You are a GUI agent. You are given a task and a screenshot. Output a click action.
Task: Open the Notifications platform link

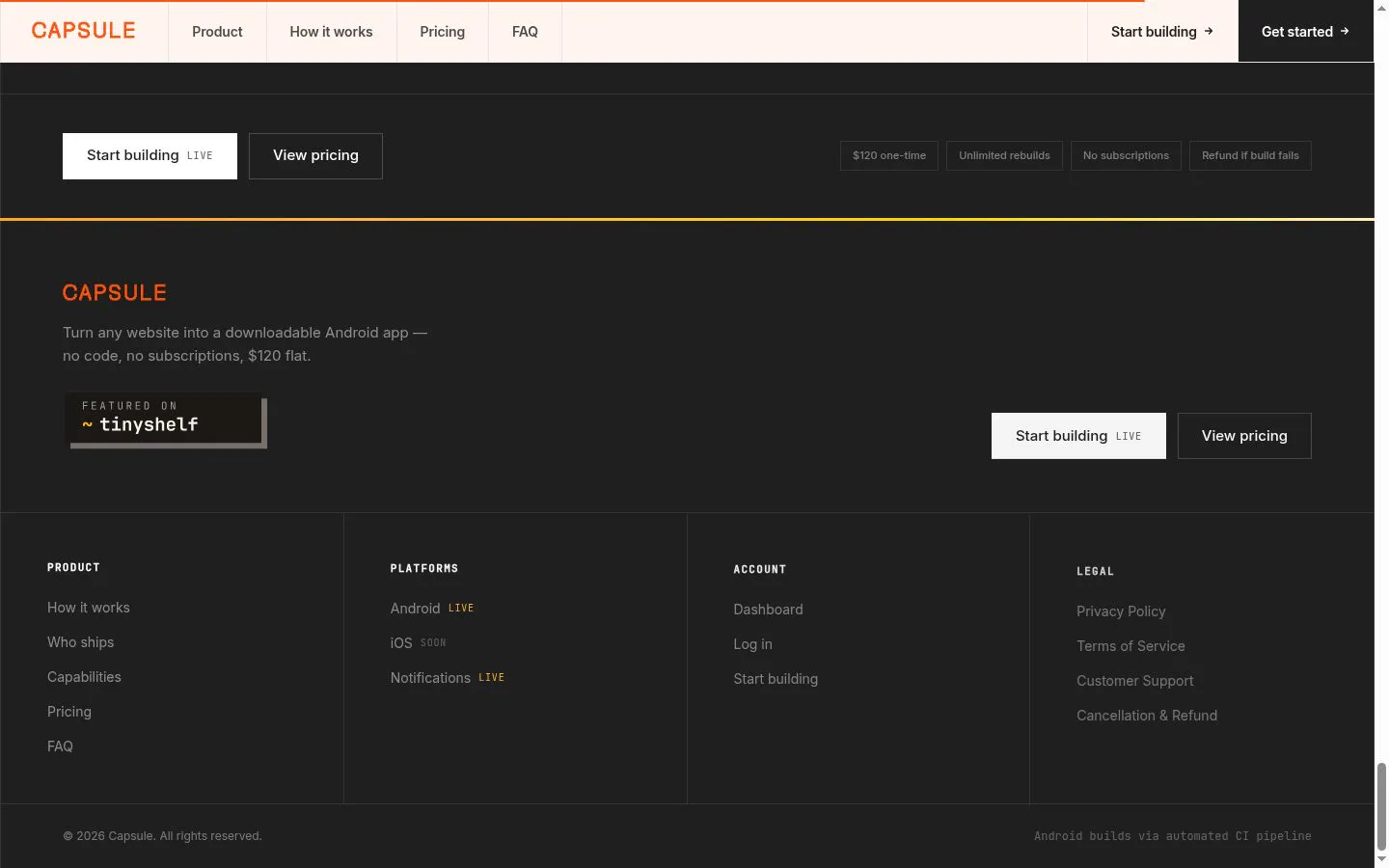pos(448,678)
